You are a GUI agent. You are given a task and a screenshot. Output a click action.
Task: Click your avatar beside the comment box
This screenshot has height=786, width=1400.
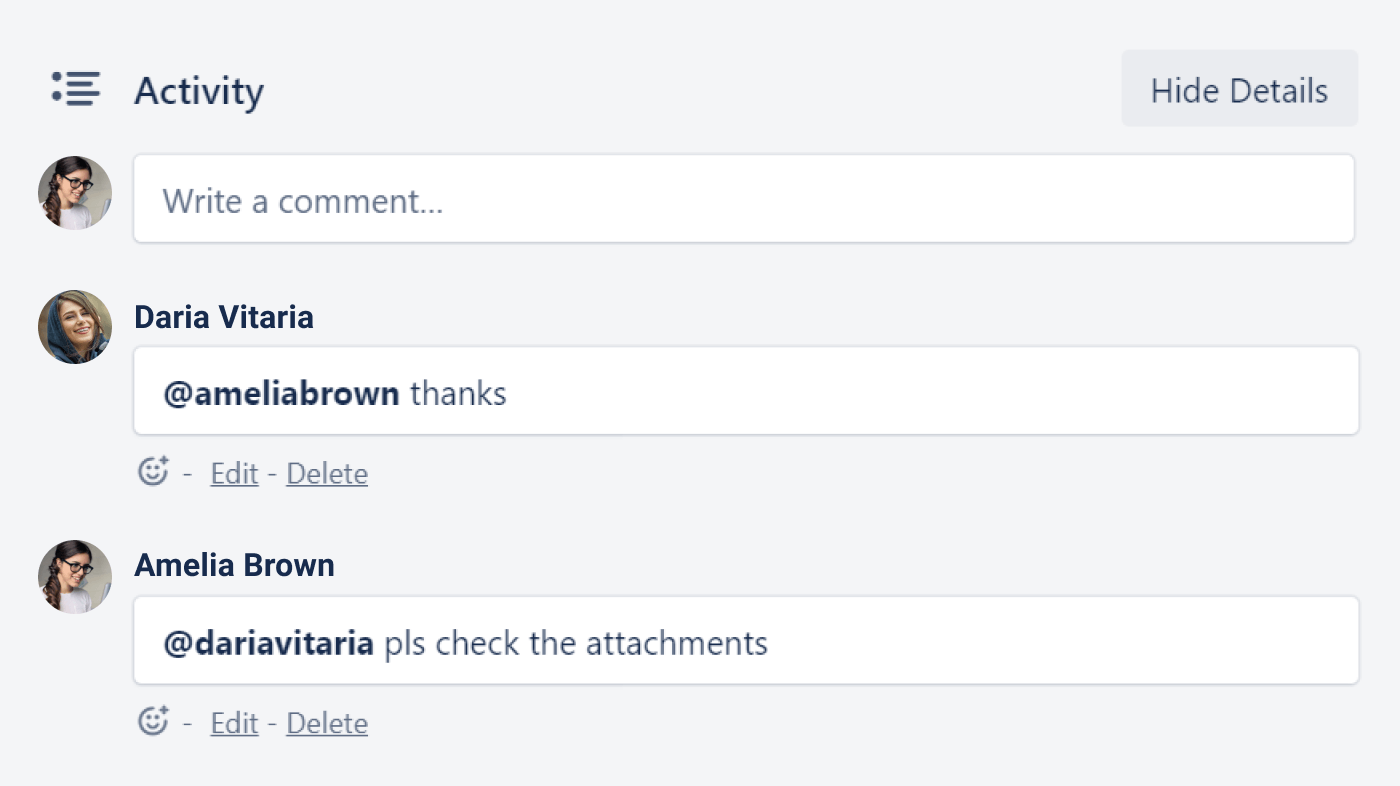pyautogui.click(x=75, y=192)
